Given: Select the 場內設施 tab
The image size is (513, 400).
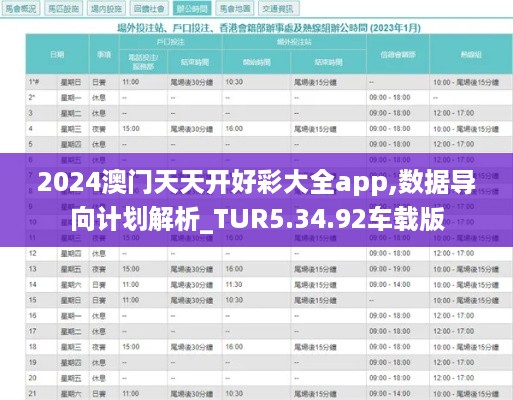Looking at the screenshot, I should pyautogui.click(x=106, y=9).
